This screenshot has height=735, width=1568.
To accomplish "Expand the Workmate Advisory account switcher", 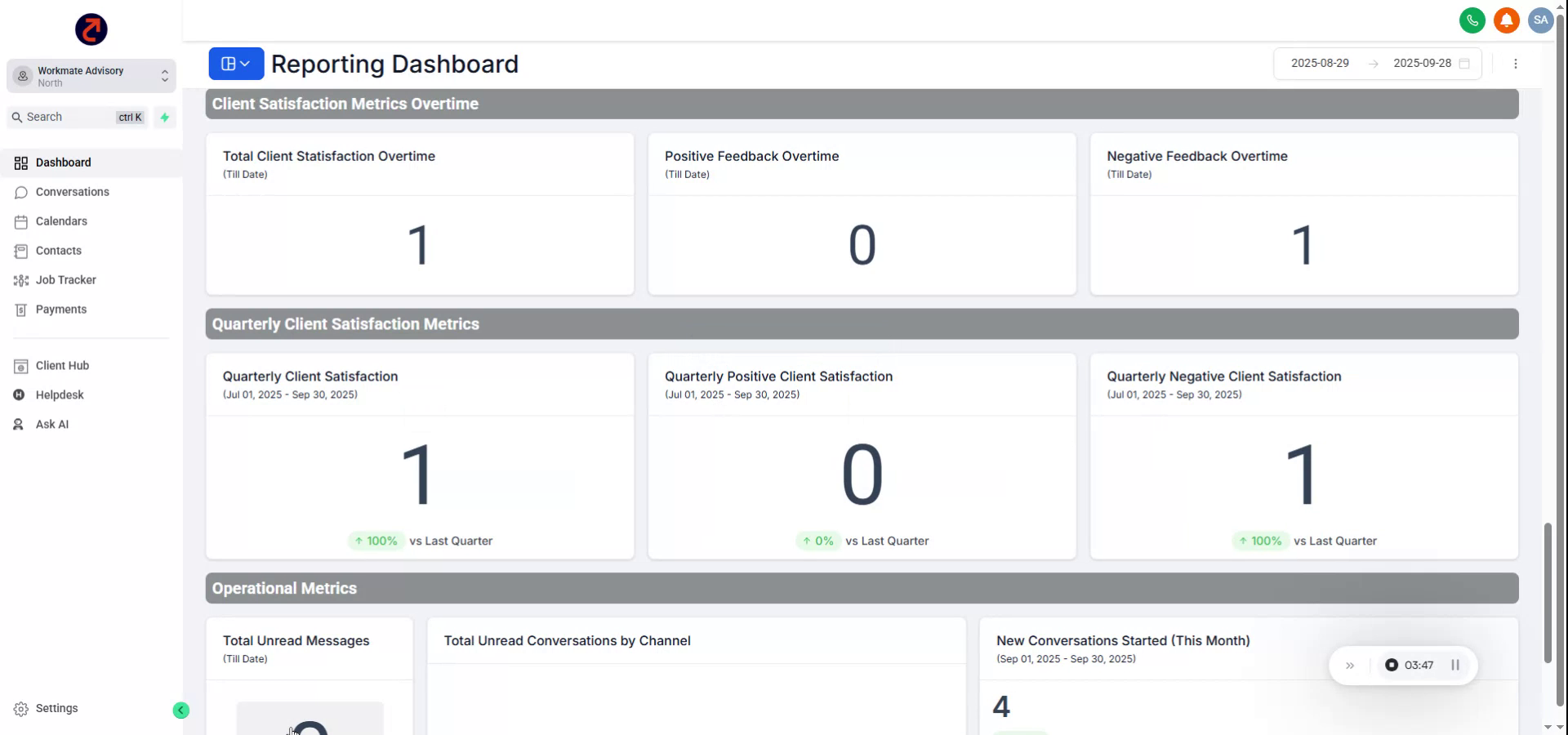I will tap(91, 76).
